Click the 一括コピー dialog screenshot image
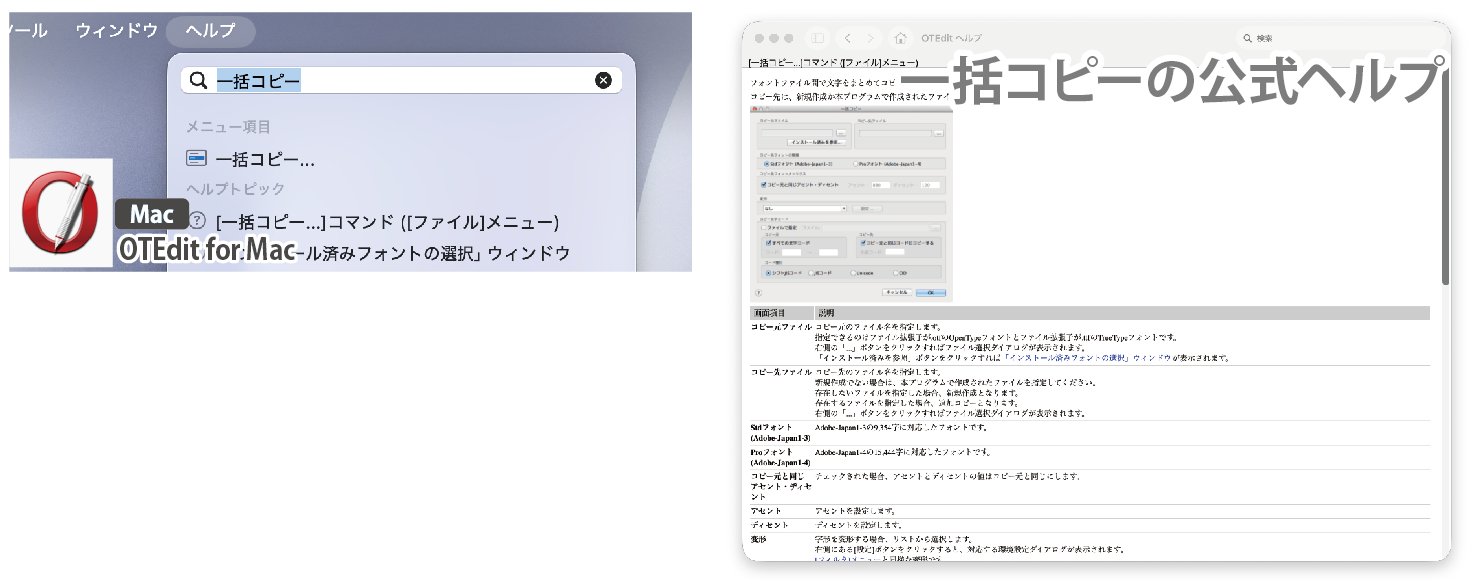The image size is (1468, 580). coord(849,200)
